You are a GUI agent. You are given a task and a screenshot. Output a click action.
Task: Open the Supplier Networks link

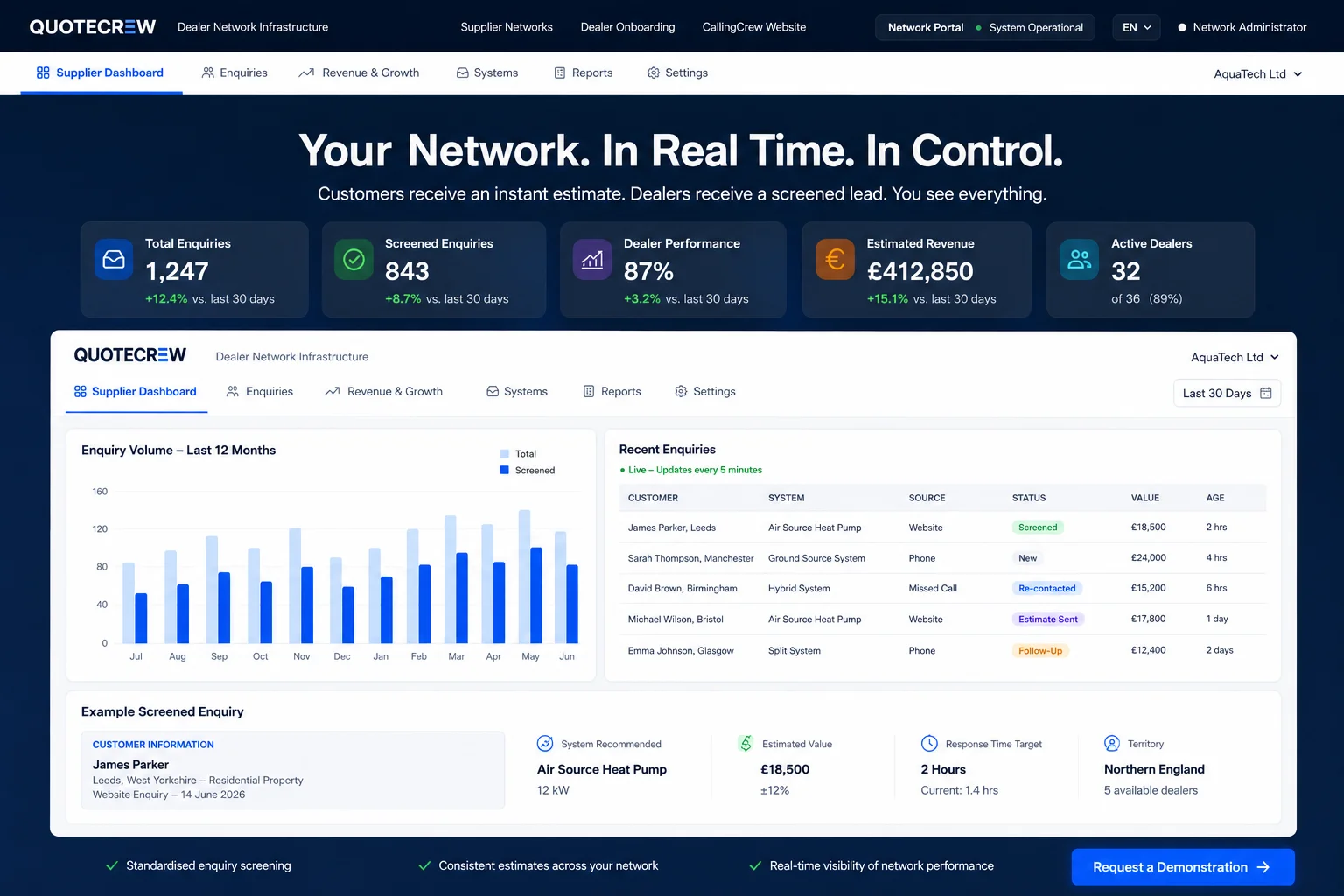(x=507, y=27)
